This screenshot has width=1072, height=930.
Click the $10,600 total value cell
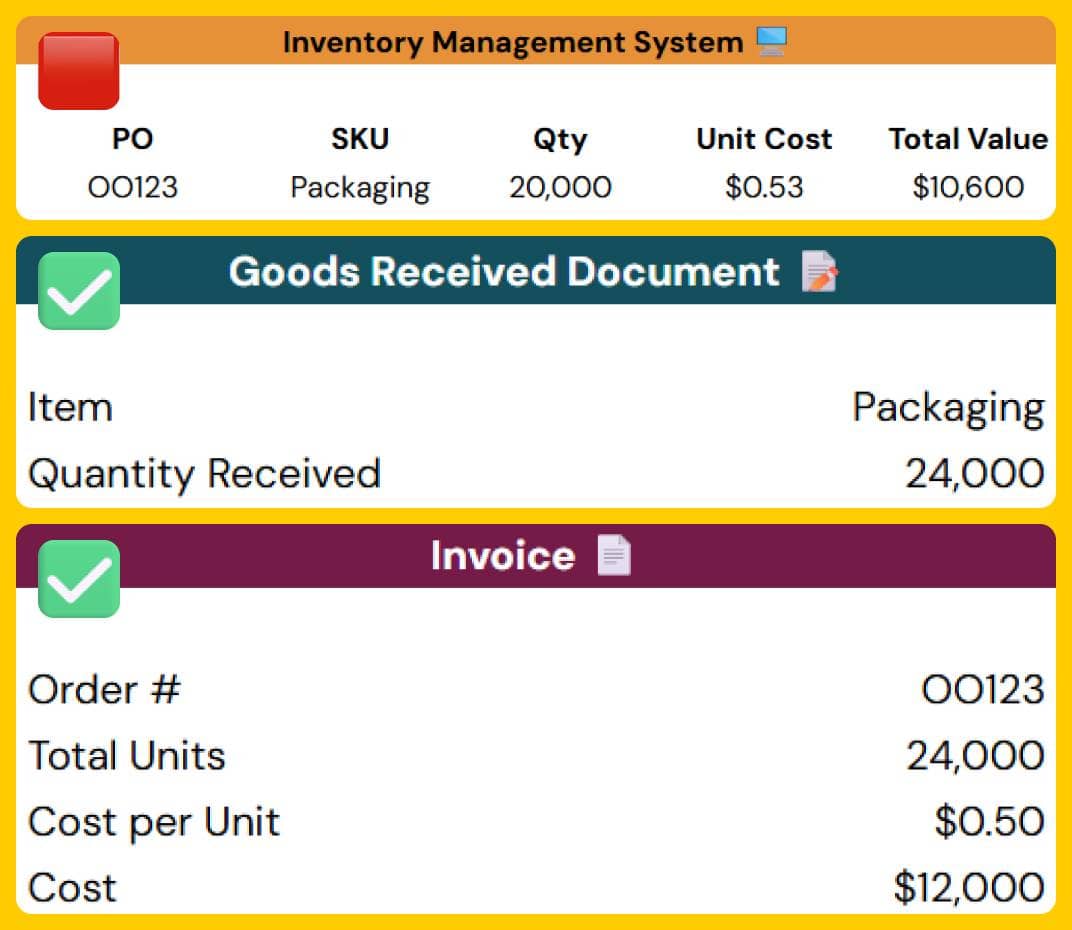[x=968, y=187]
